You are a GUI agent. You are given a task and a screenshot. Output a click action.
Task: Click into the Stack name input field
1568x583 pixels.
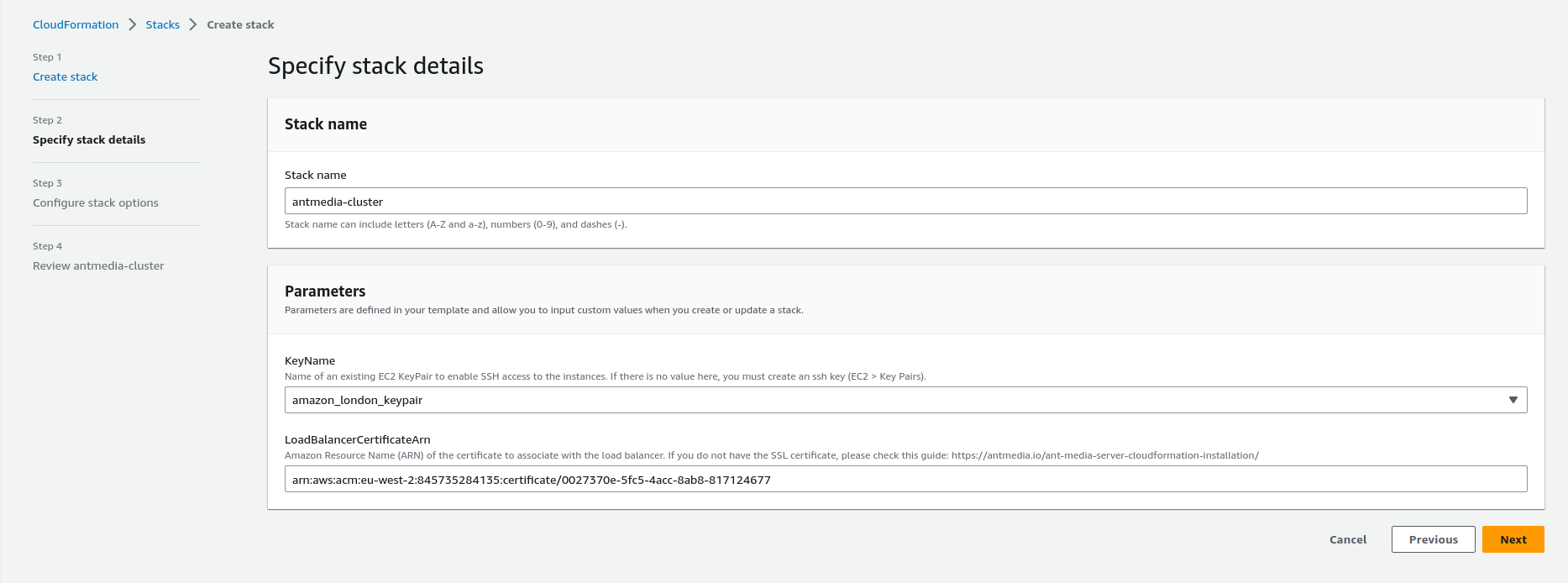tap(905, 201)
